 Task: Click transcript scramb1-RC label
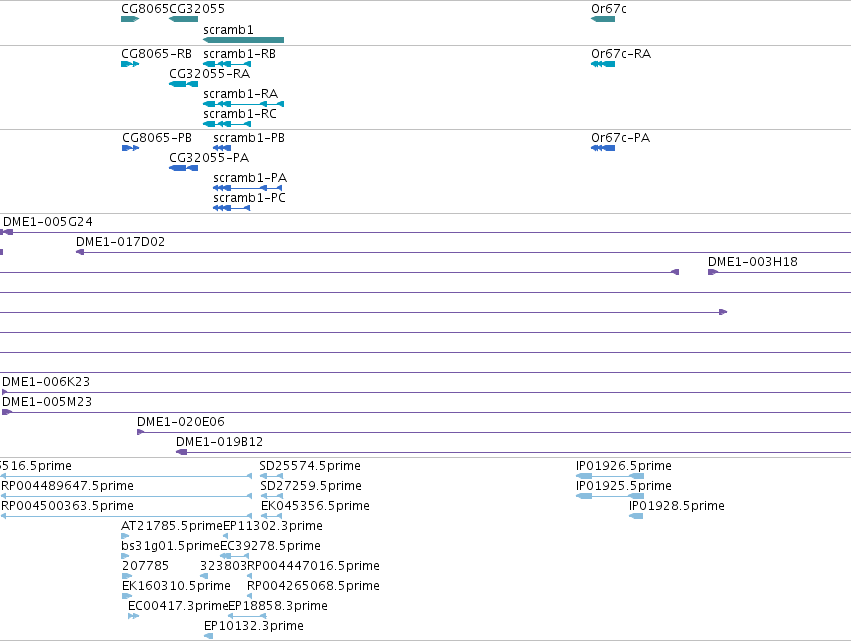[240, 114]
